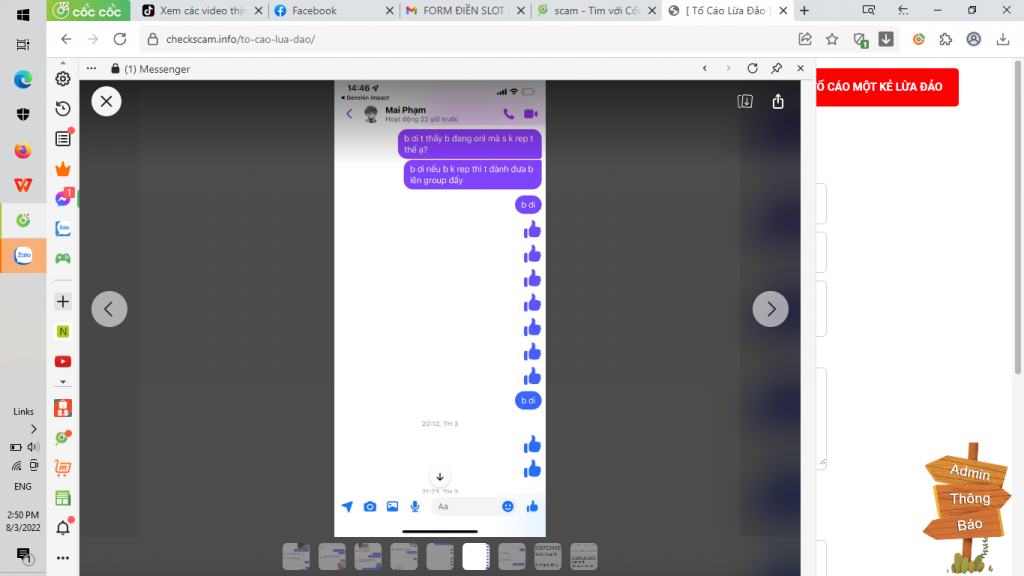Open Zalo in the browser sidebar

click(62, 228)
